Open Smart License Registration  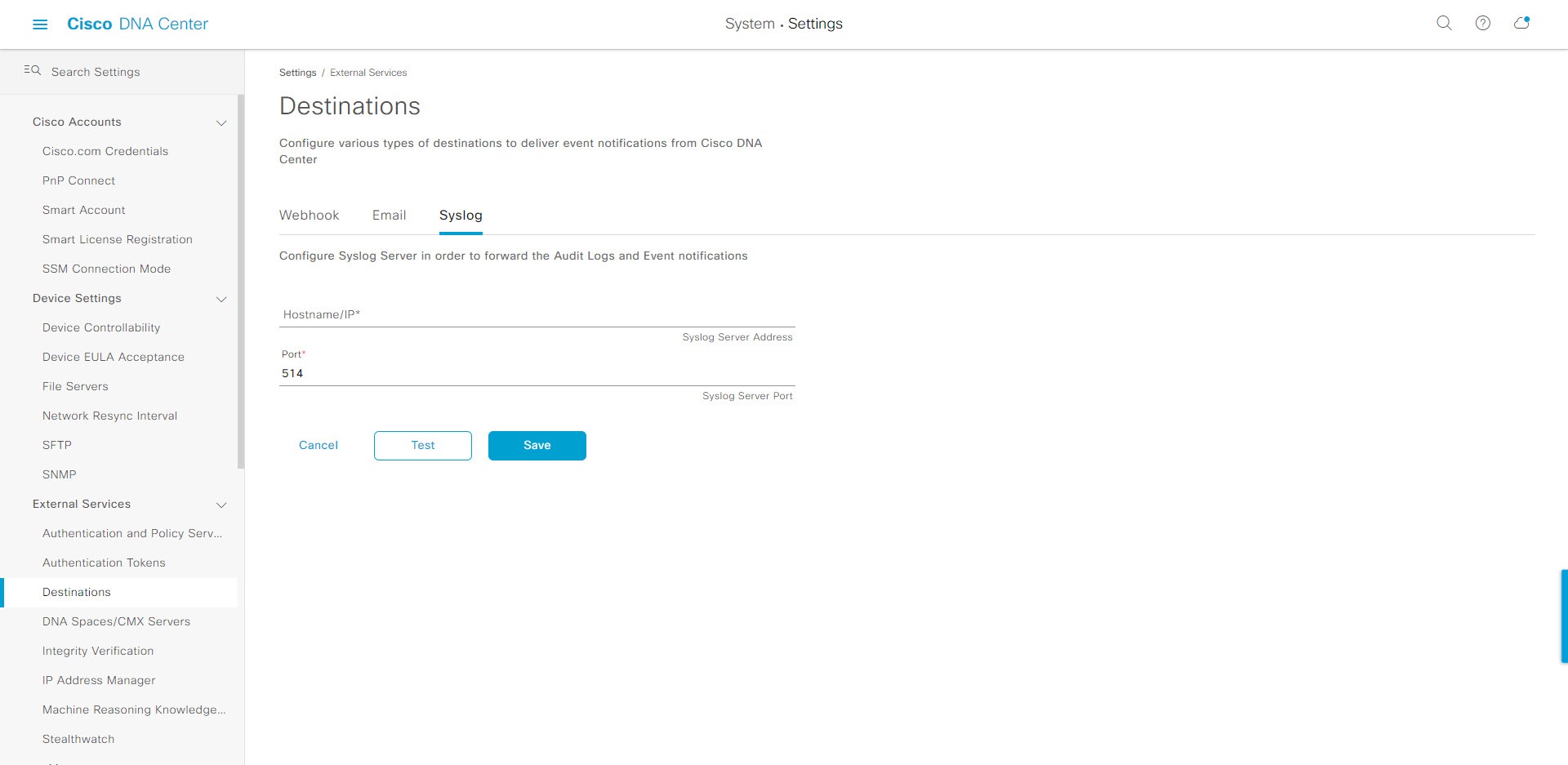click(x=118, y=239)
